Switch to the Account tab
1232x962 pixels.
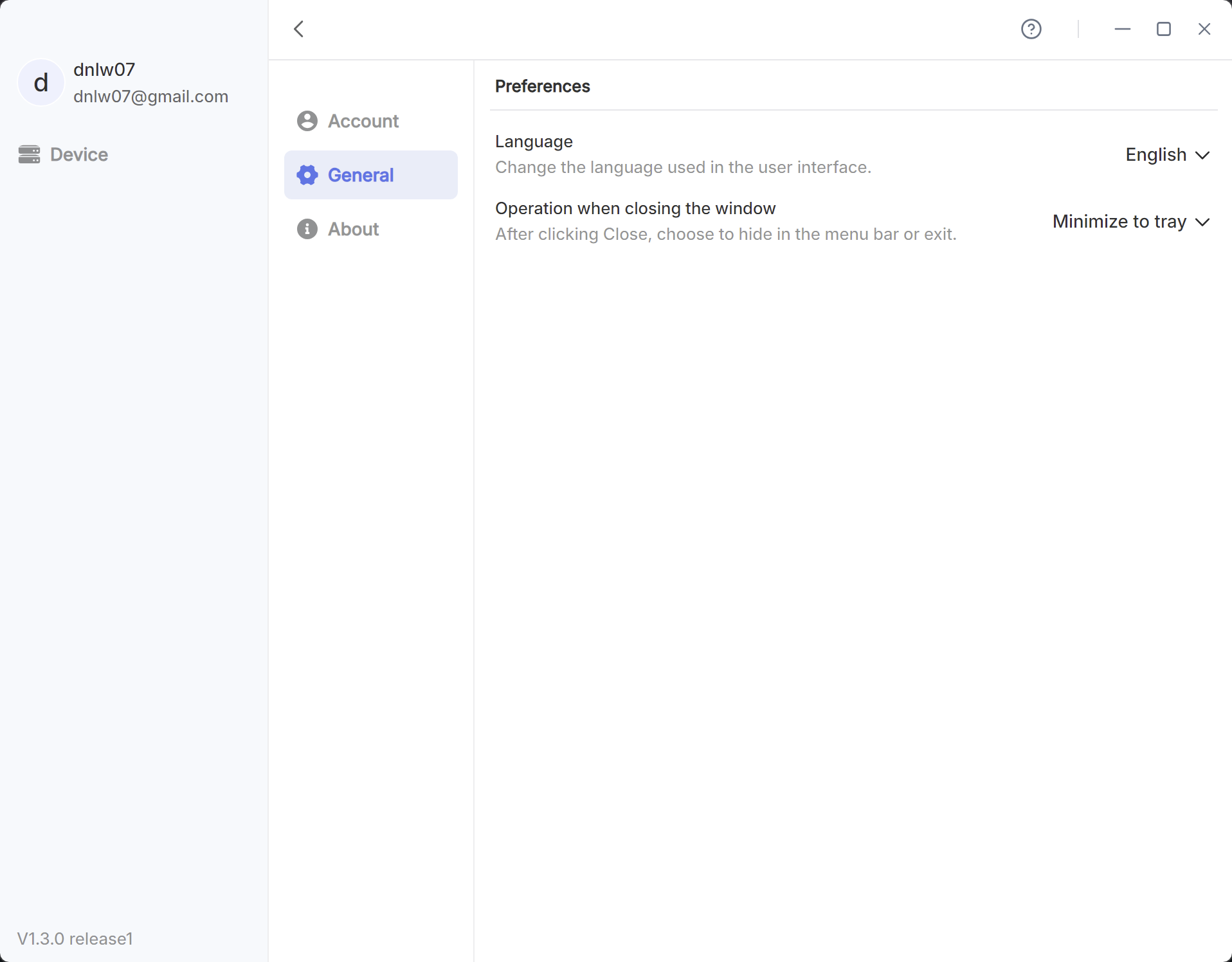click(x=363, y=121)
